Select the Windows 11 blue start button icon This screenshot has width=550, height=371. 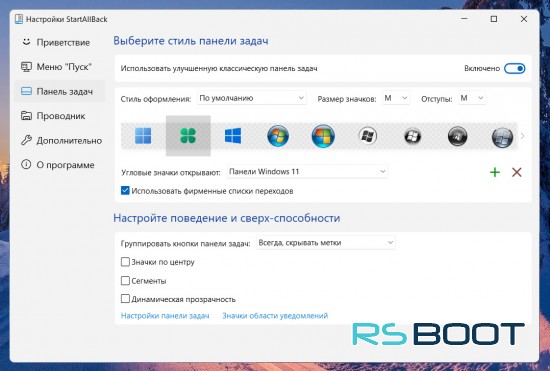(143, 136)
